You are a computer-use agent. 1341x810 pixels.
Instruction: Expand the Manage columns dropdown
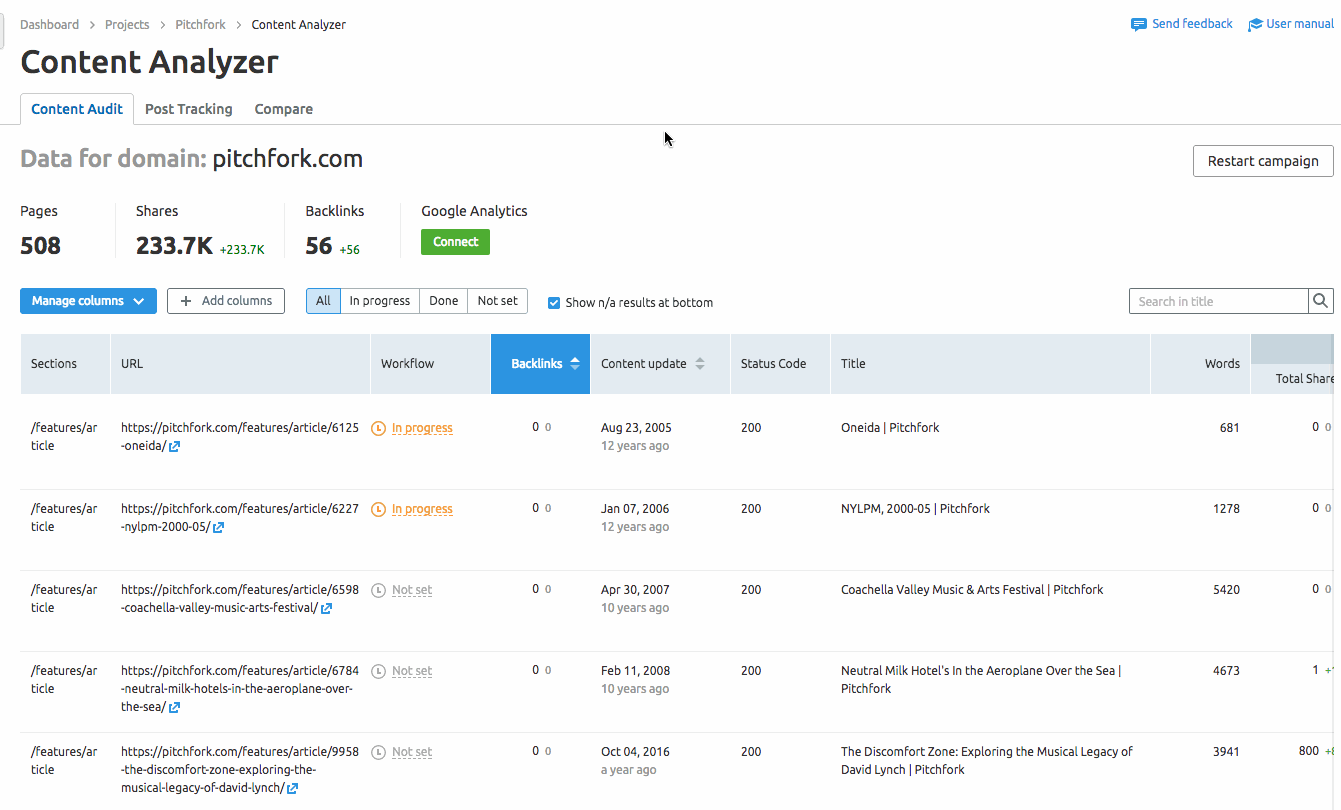pos(88,301)
